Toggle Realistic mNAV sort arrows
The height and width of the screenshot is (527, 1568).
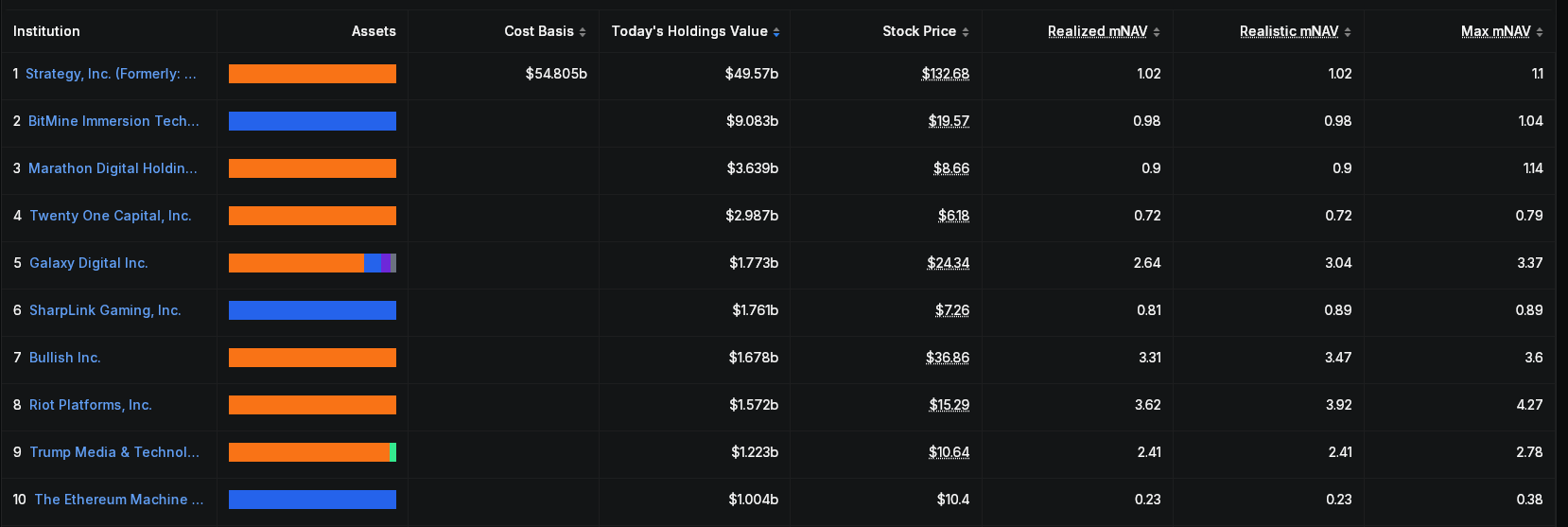(x=1348, y=32)
